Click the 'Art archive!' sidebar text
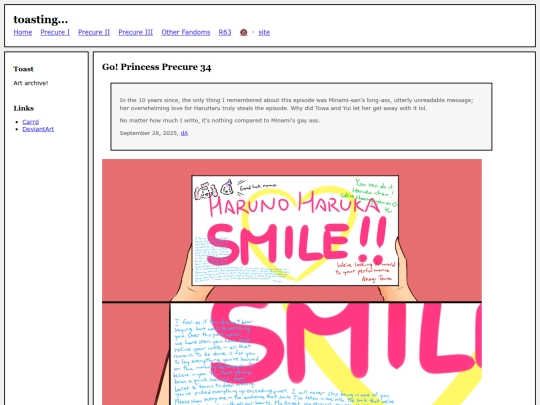The image size is (540, 405). point(31,83)
